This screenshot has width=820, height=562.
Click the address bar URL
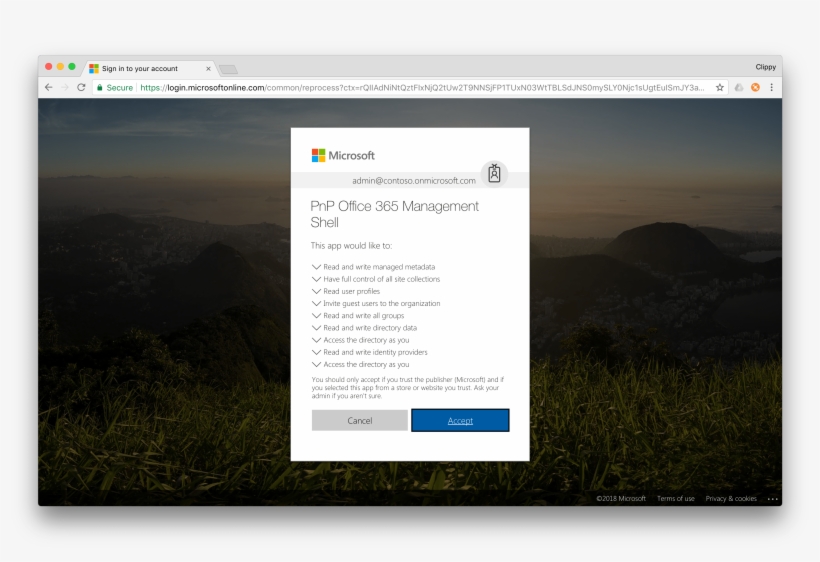[423, 87]
